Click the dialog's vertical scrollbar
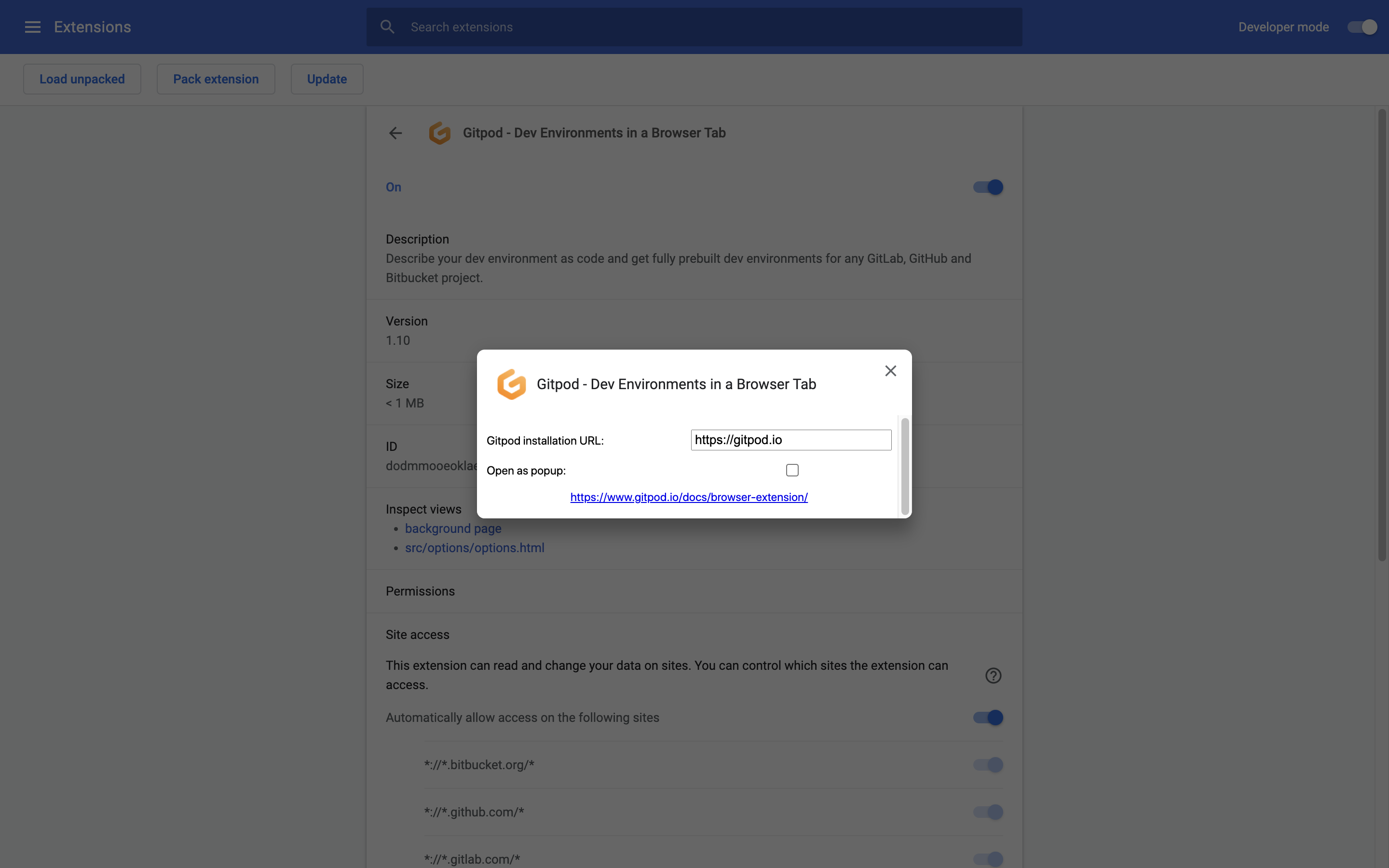 point(905,466)
